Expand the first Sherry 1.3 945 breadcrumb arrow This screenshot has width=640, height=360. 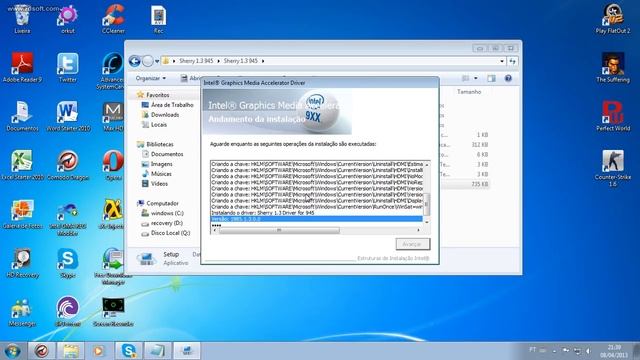218,61
